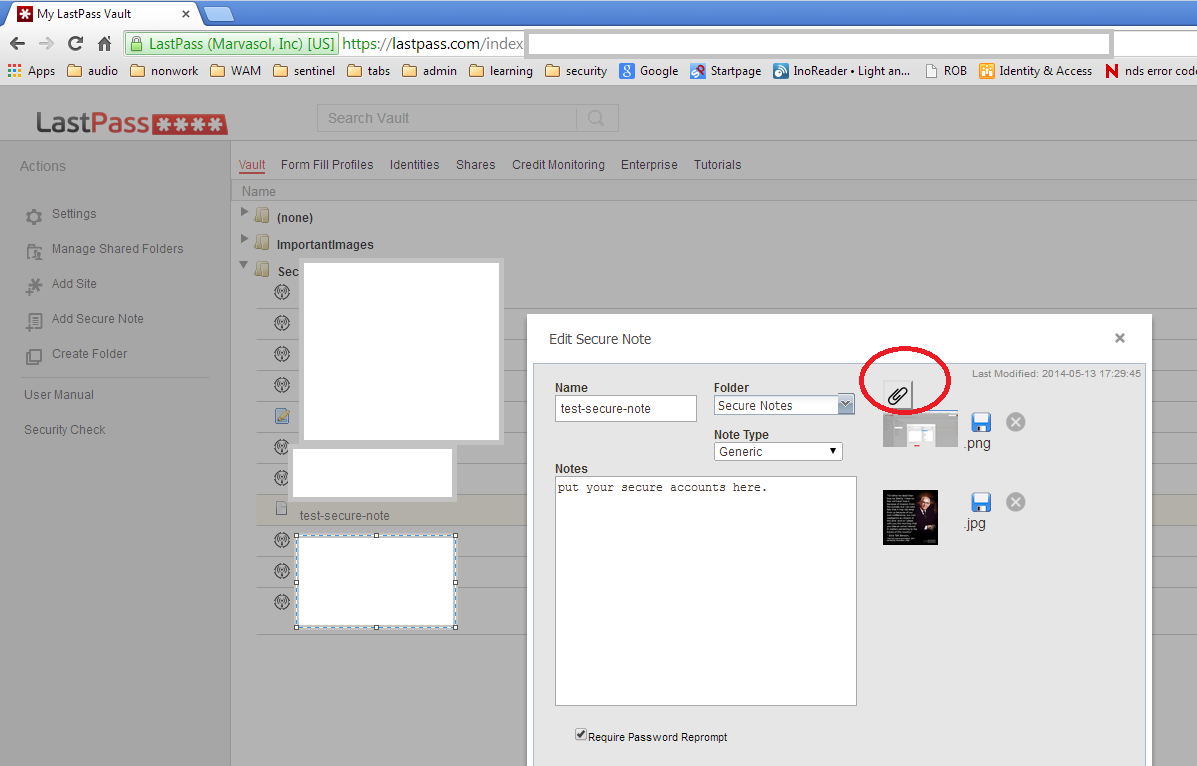Collapse the Secure Notes folder arrow
Screen dimensions: 1197x766
click(244, 266)
